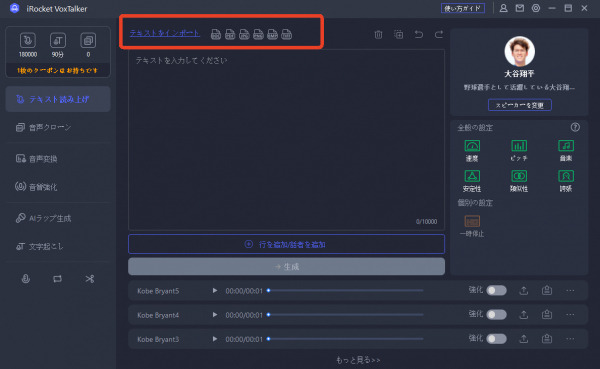Expand list with もっと見る>>
This screenshot has height=369, width=600.
[358, 360]
